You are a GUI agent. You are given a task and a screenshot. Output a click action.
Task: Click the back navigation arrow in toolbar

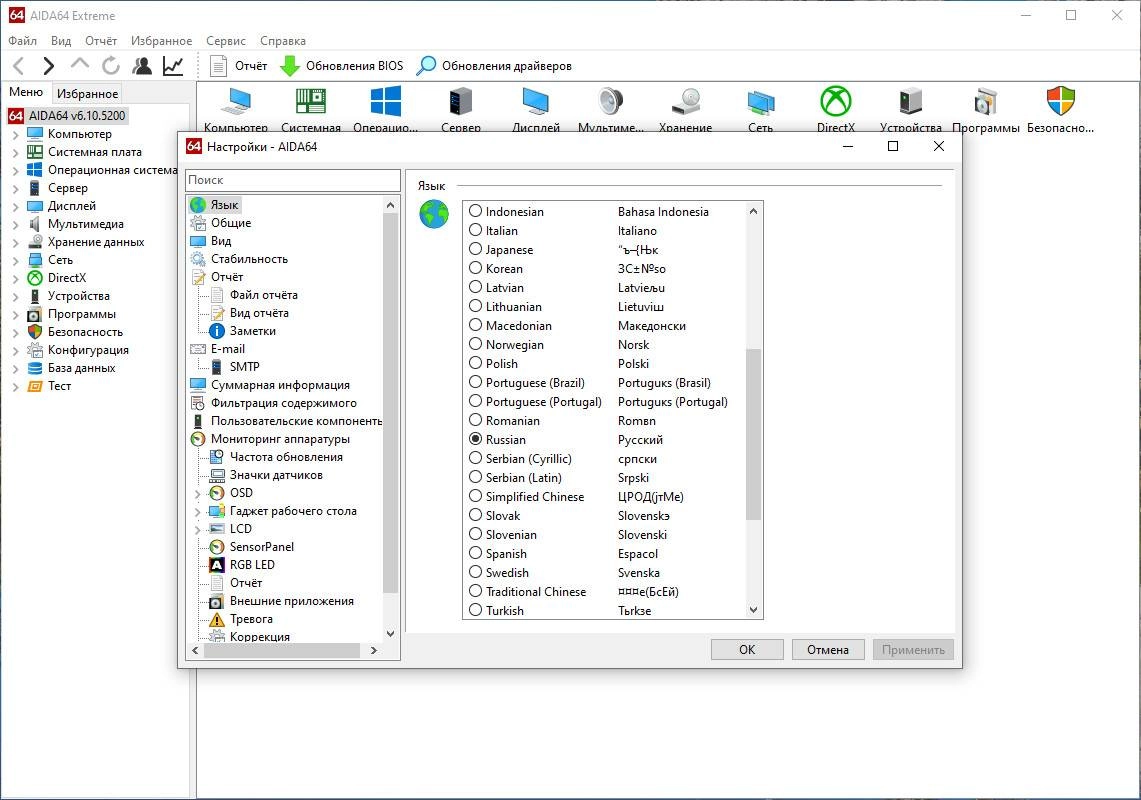click(19, 66)
